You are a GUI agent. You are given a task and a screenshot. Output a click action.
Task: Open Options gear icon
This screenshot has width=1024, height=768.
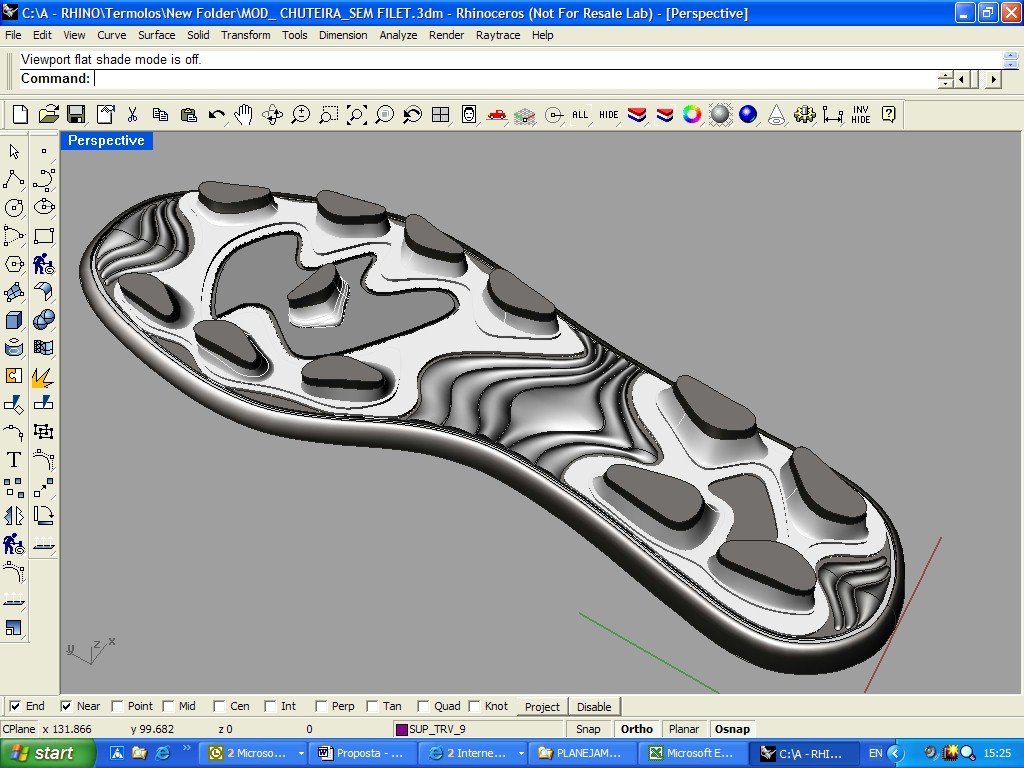click(805, 115)
